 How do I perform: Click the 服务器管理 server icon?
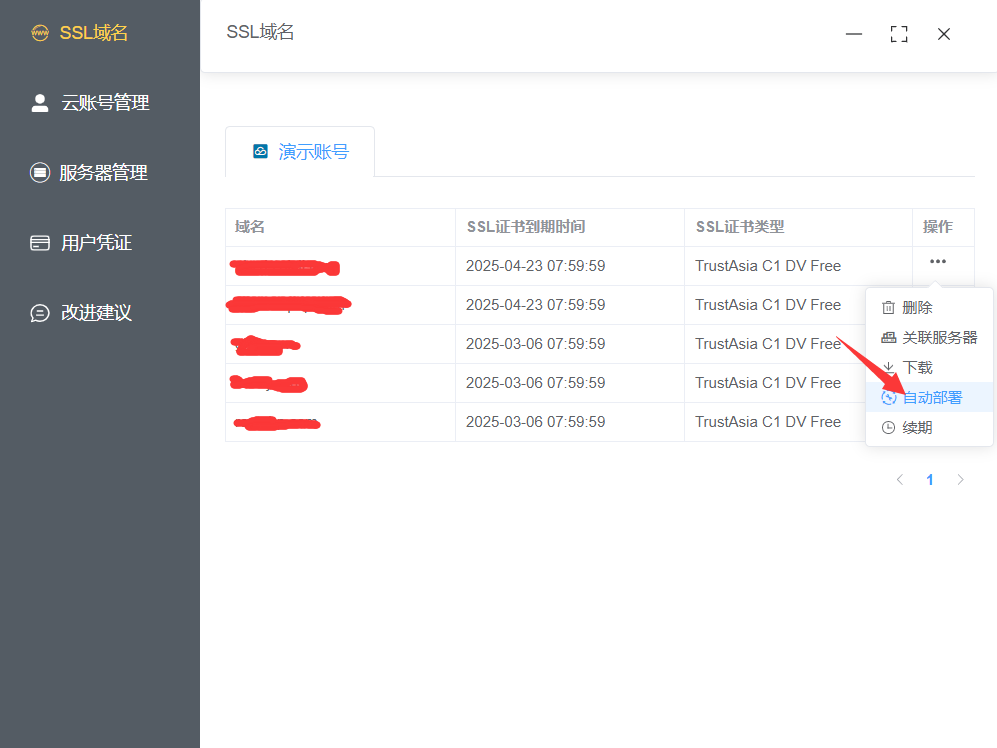40,173
